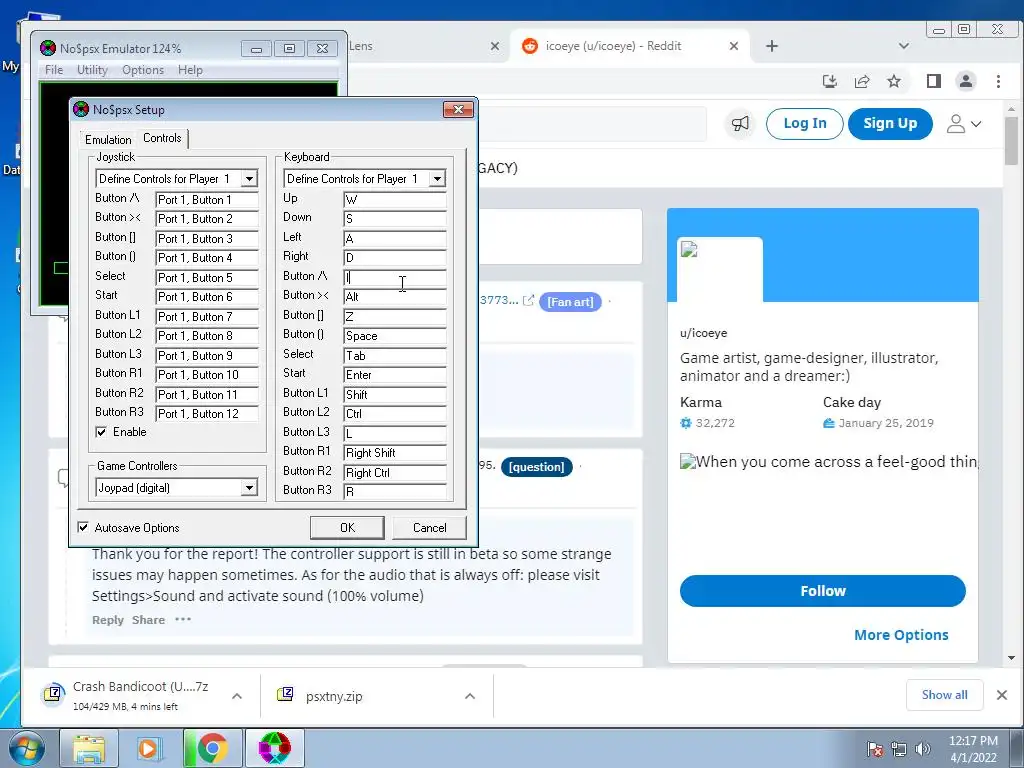The image size is (1024, 768).
Task: Click the share page icon in Chrome toolbar
Action: point(862,81)
